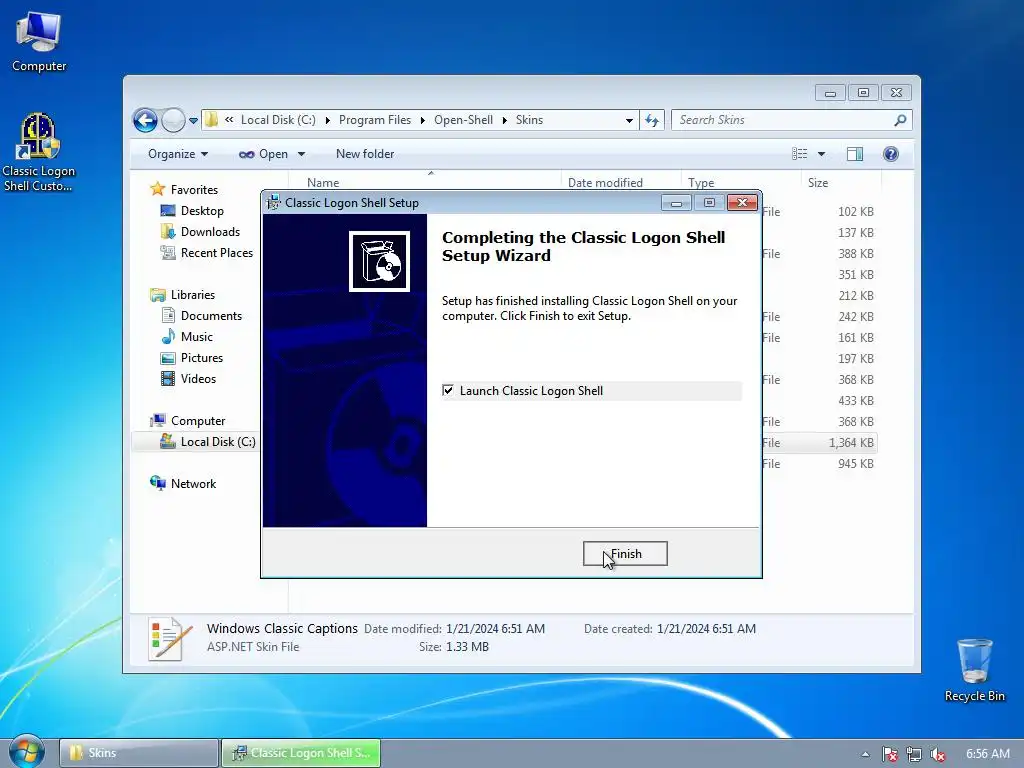Image resolution: width=1024 pixels, height=768 pixels.
Task: Show hidden tray icons arrow
Action: click(865, 754)
